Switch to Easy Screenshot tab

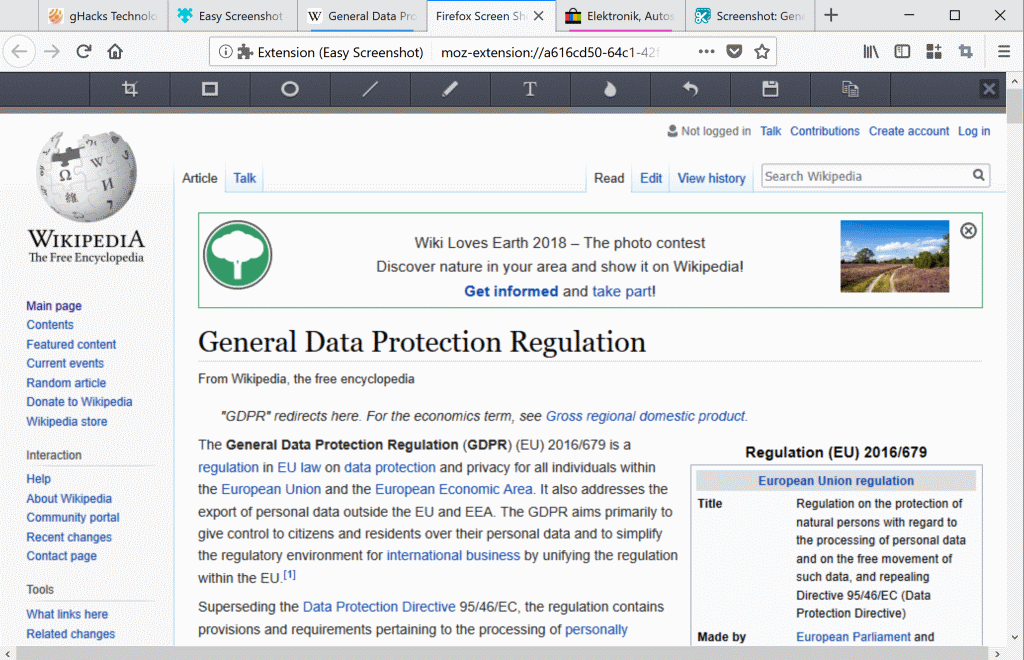point(232,16)
